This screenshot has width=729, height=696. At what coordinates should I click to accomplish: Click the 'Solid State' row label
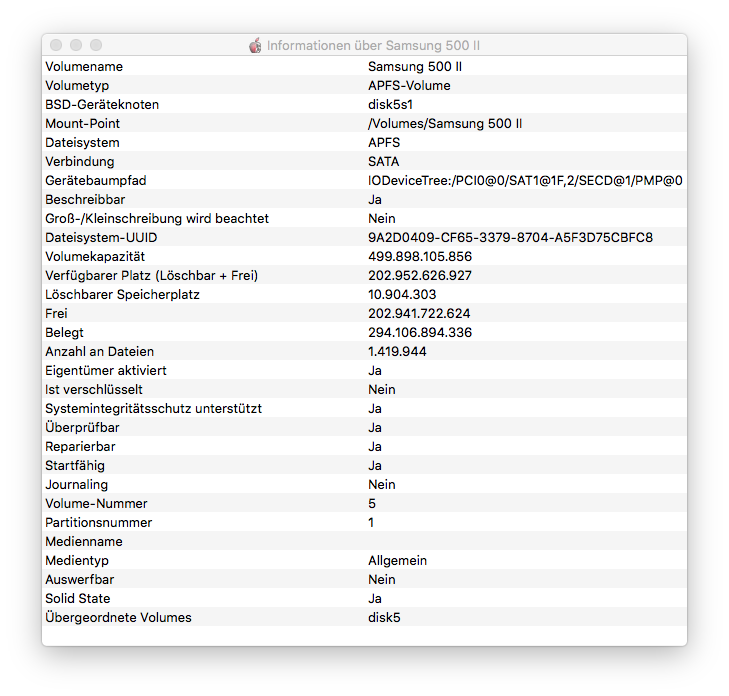point(78,599)
